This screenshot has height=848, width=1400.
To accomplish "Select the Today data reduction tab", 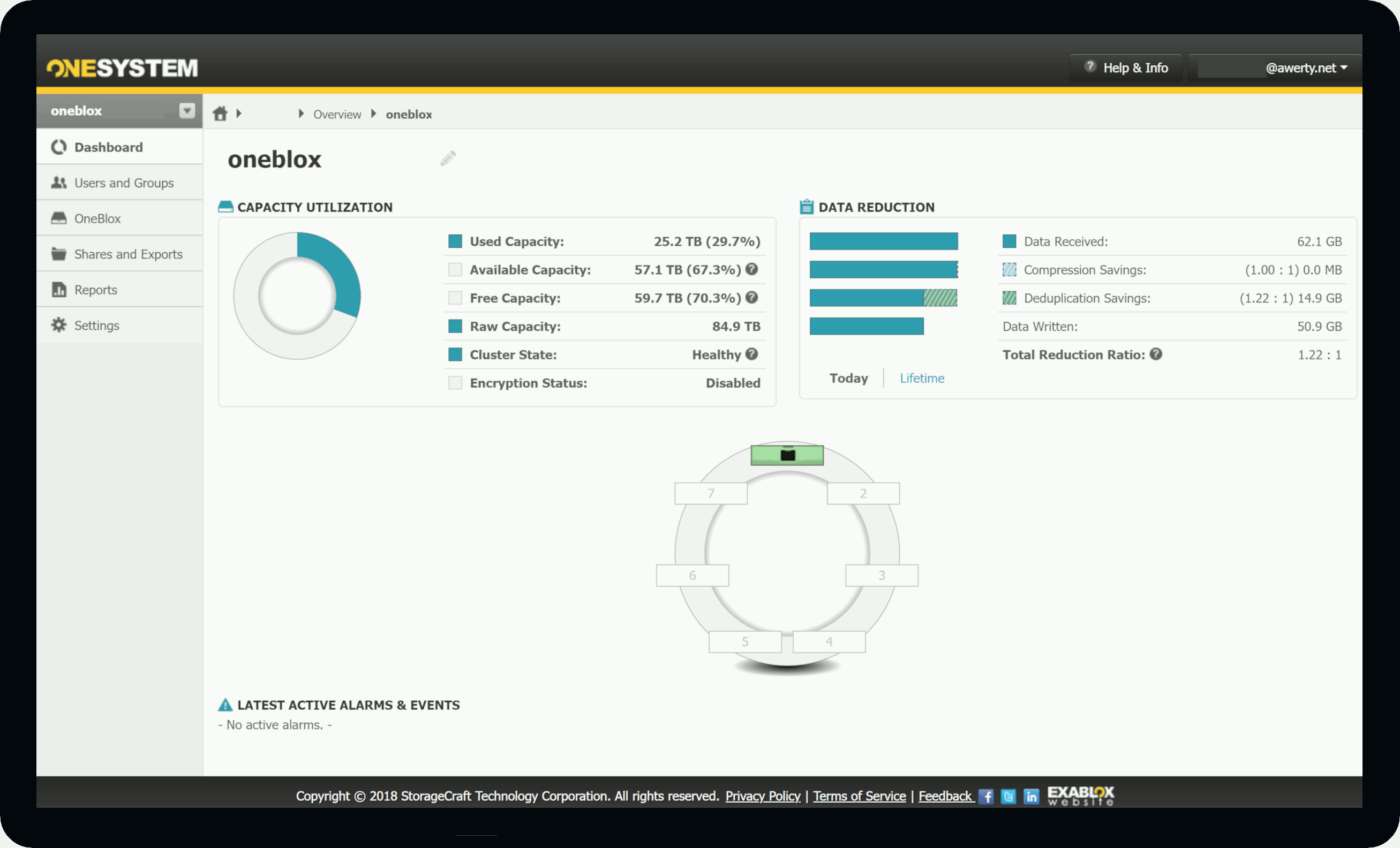I will click(848, 378).
